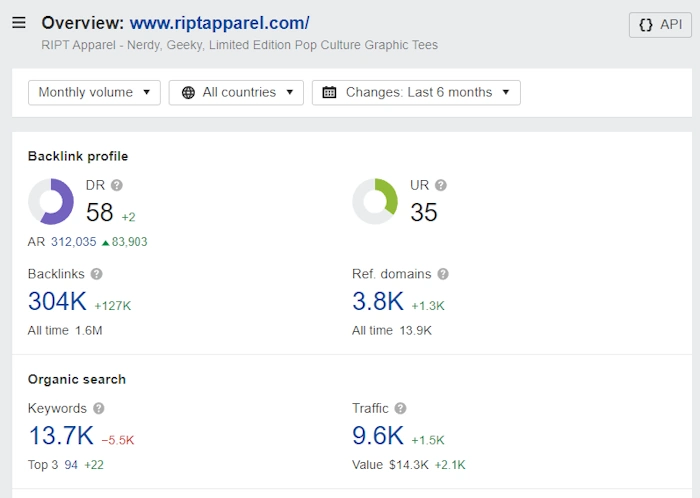Click the Keywords help question icon
Viewport: 700px width, 498px height.
click(x=99, y=408)
